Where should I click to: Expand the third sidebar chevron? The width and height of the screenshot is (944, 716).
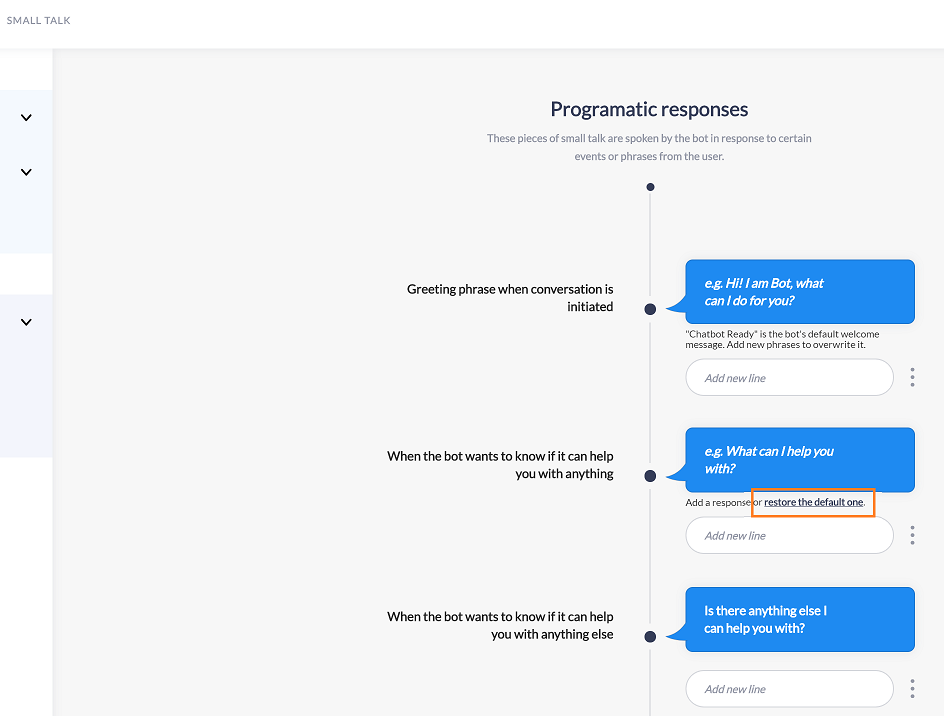click(26, 322)
